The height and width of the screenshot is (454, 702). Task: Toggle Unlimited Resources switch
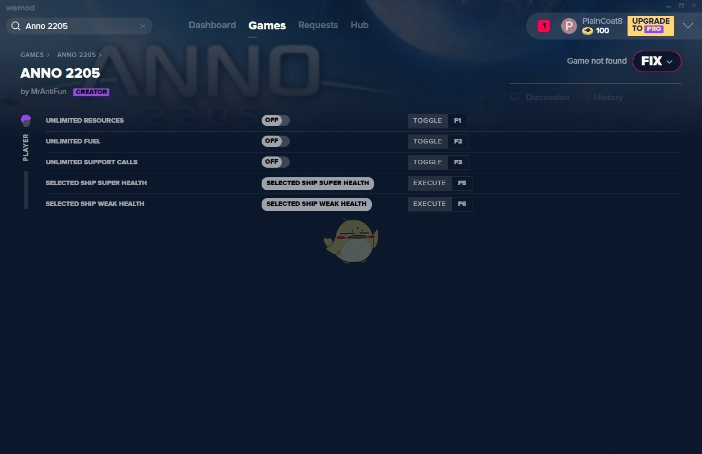click(x=275, y=120)
